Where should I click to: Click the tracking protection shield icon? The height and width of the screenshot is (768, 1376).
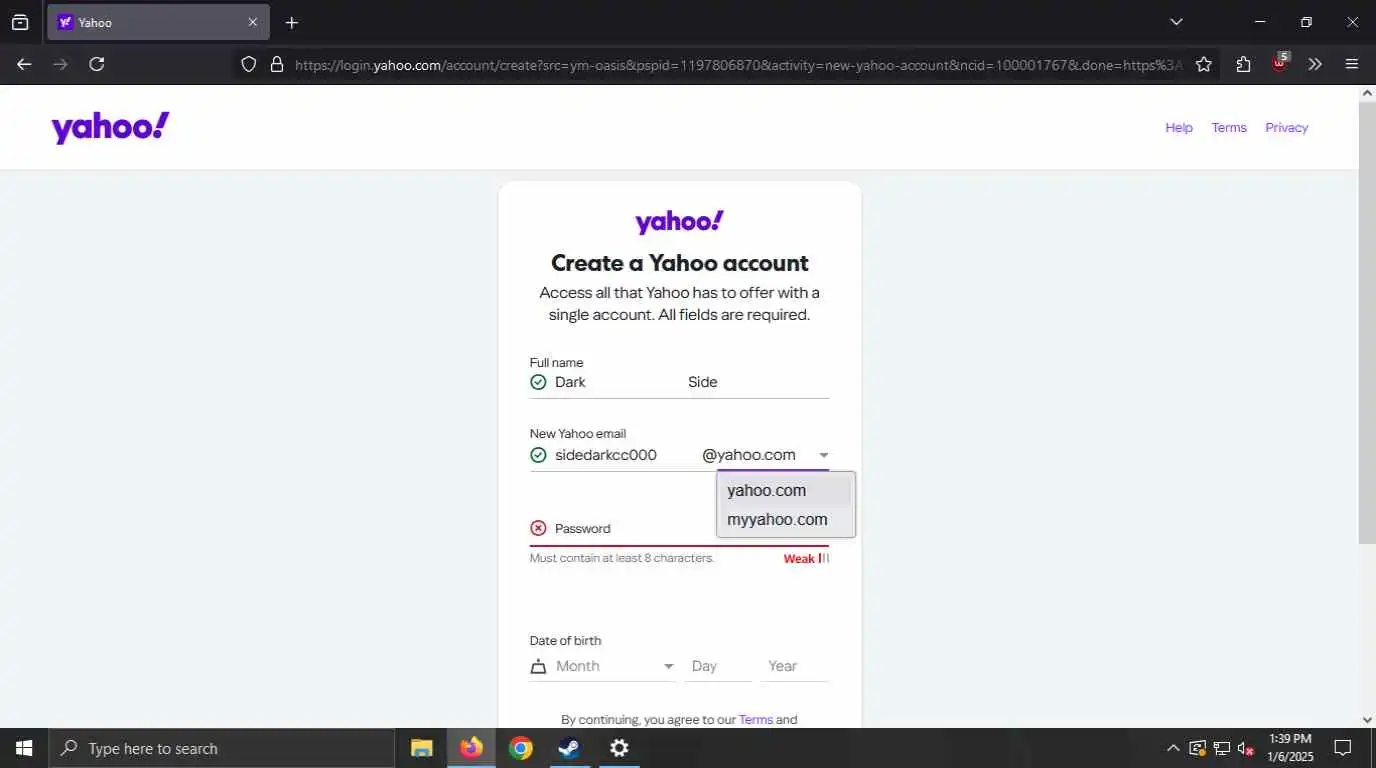(249, 64)
